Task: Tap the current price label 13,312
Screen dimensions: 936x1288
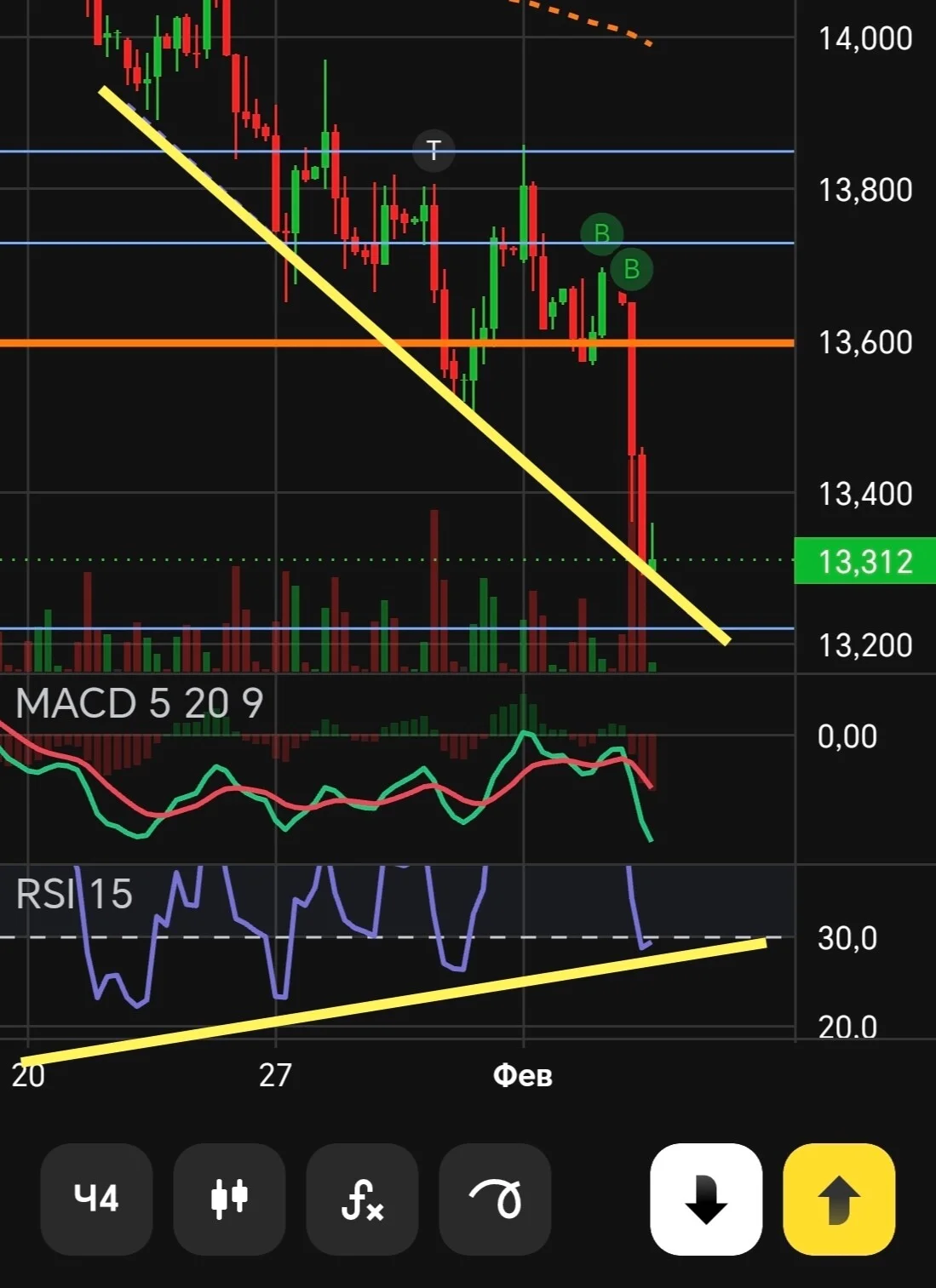Action: click(864, 561)
